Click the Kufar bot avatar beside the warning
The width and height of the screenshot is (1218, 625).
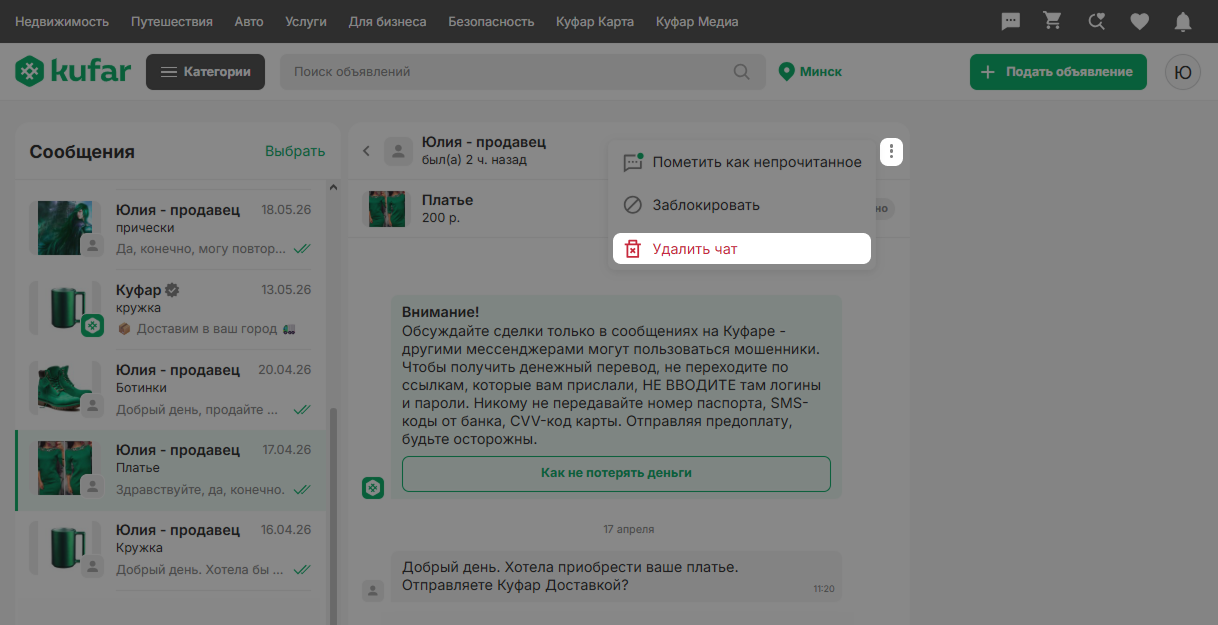pyautogui.click(x=373, y=488)
